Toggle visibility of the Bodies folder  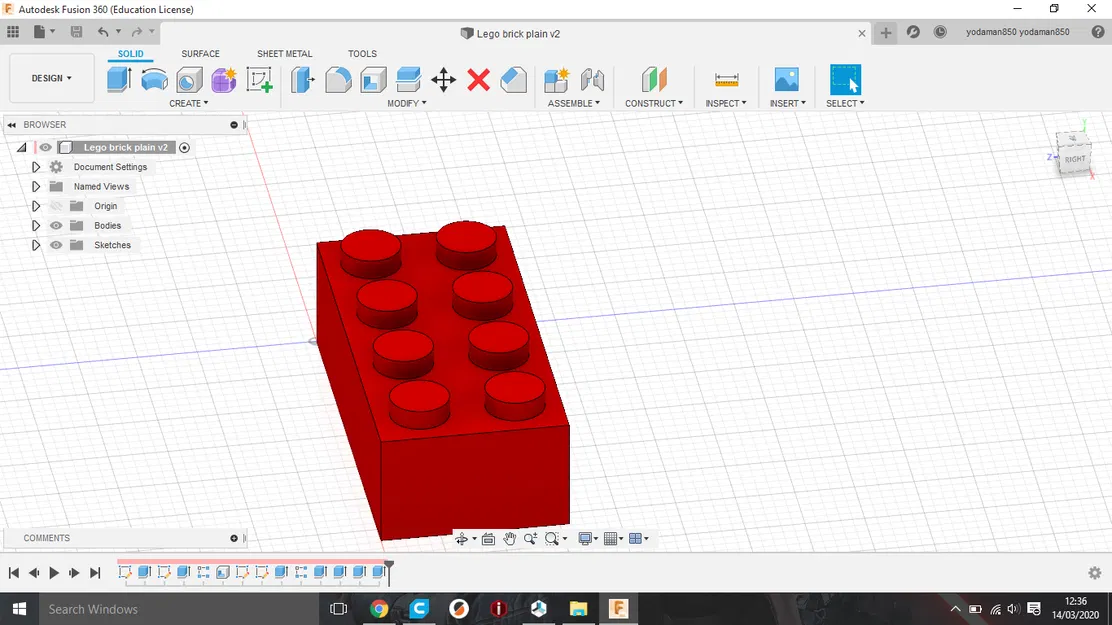click(55, 225)
